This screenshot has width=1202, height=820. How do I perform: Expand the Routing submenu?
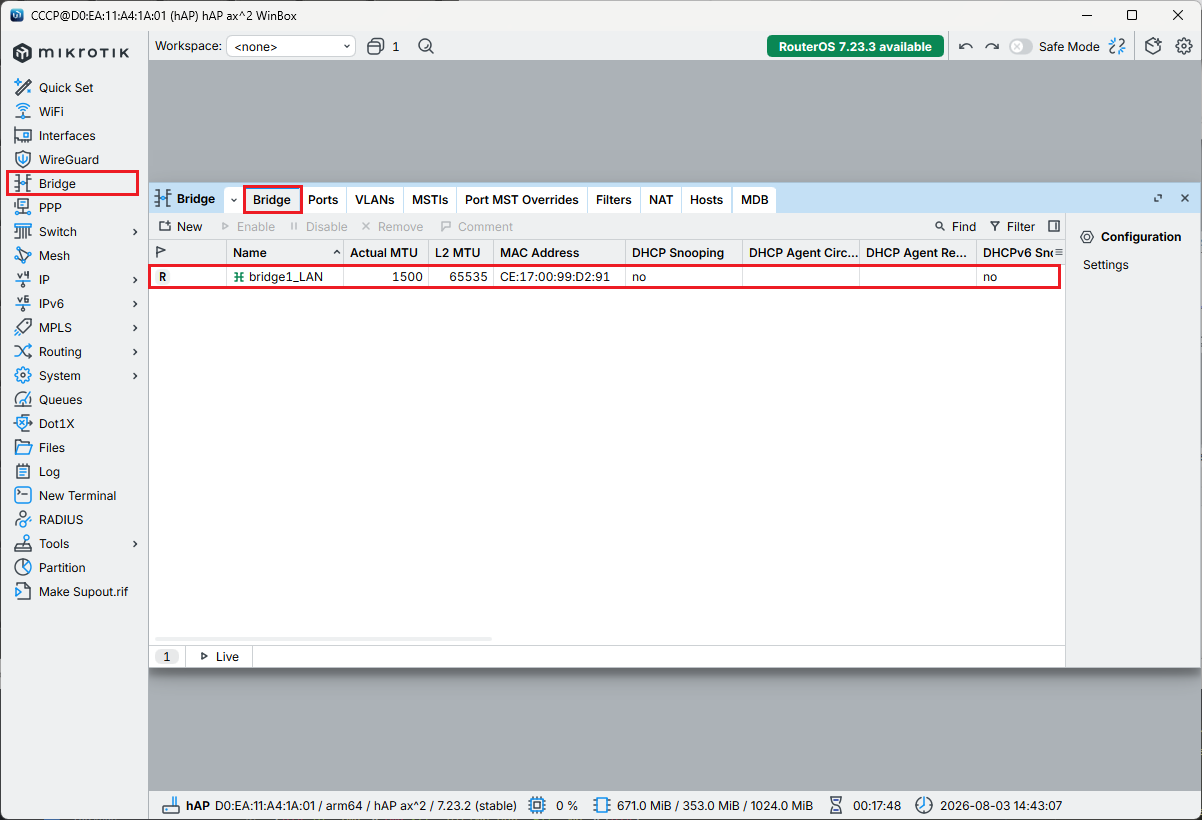click(x=135, y=352)
